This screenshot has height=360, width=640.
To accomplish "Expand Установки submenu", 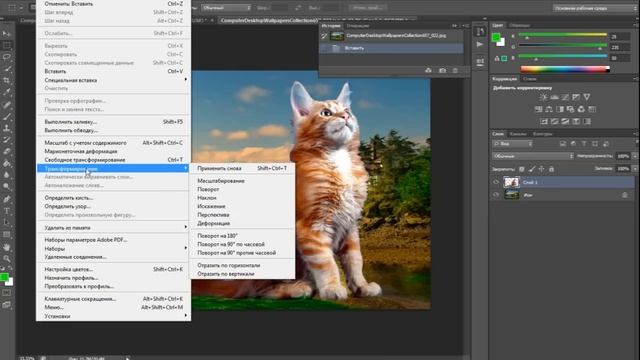I will (113, 316).
